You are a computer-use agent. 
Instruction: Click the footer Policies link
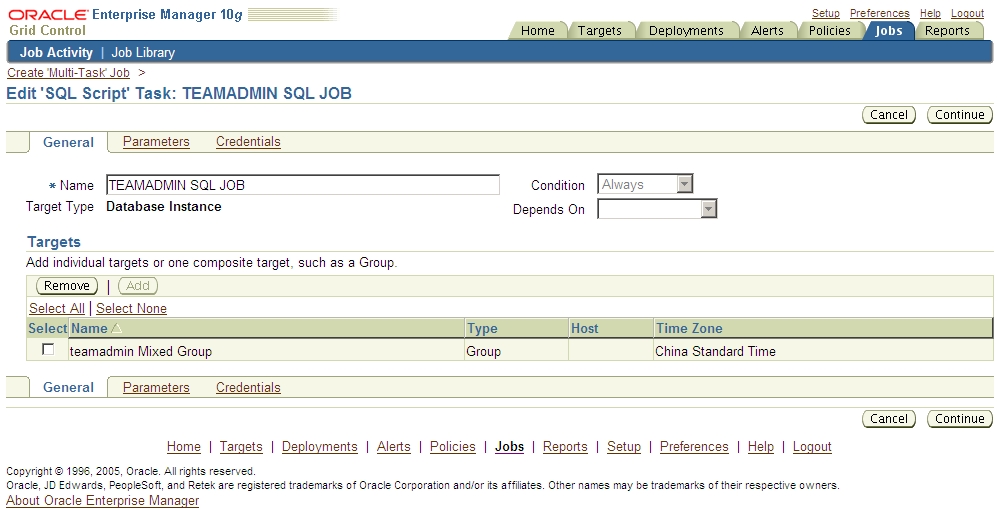453,447
